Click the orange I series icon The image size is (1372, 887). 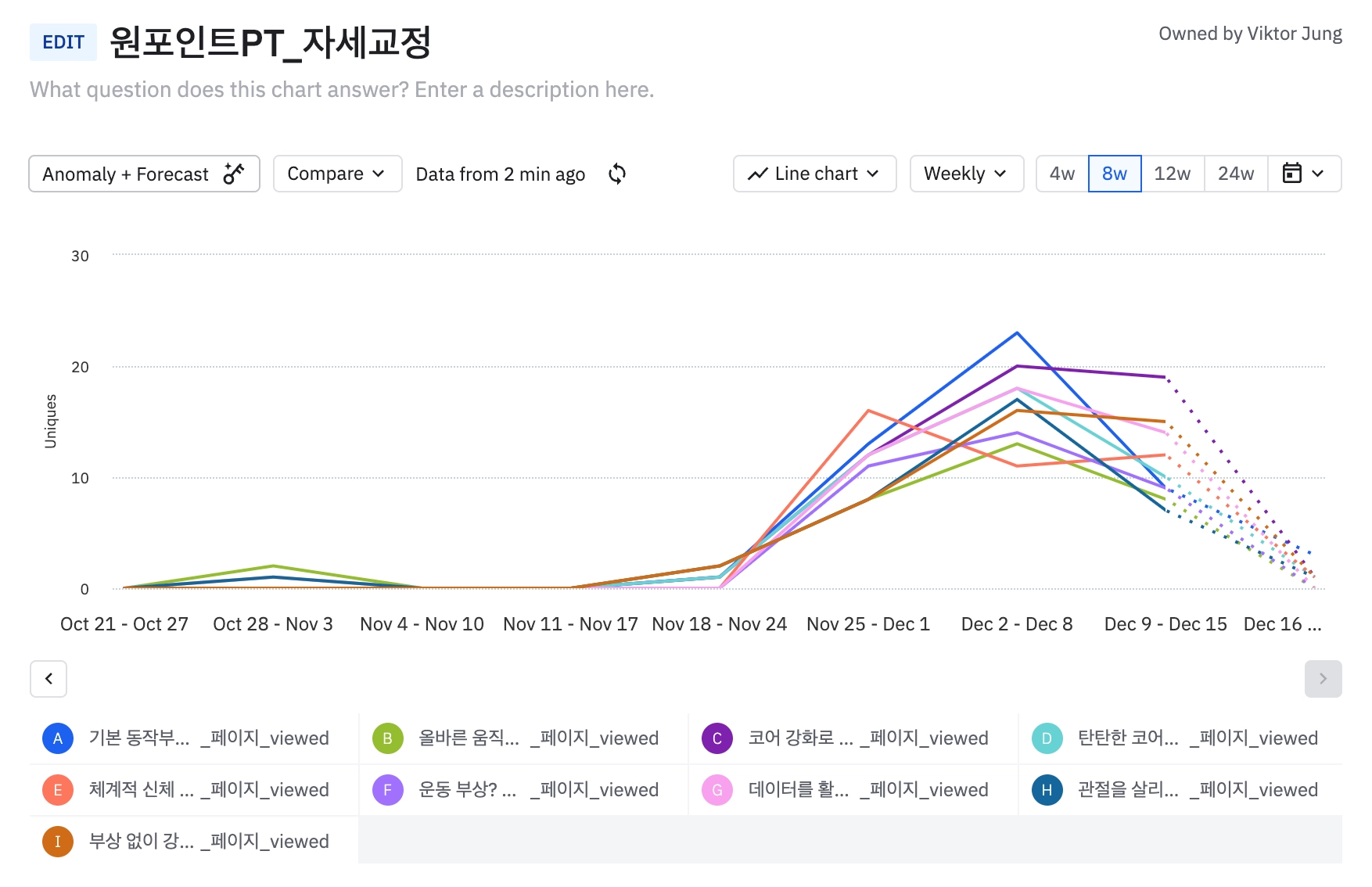58,842
